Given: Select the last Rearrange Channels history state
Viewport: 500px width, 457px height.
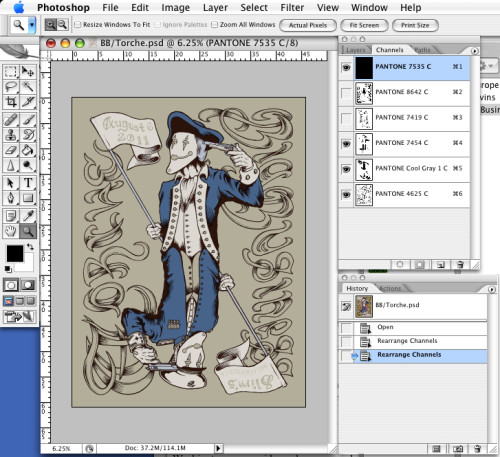Looking at the screenshot, I should tap(413, 356).
